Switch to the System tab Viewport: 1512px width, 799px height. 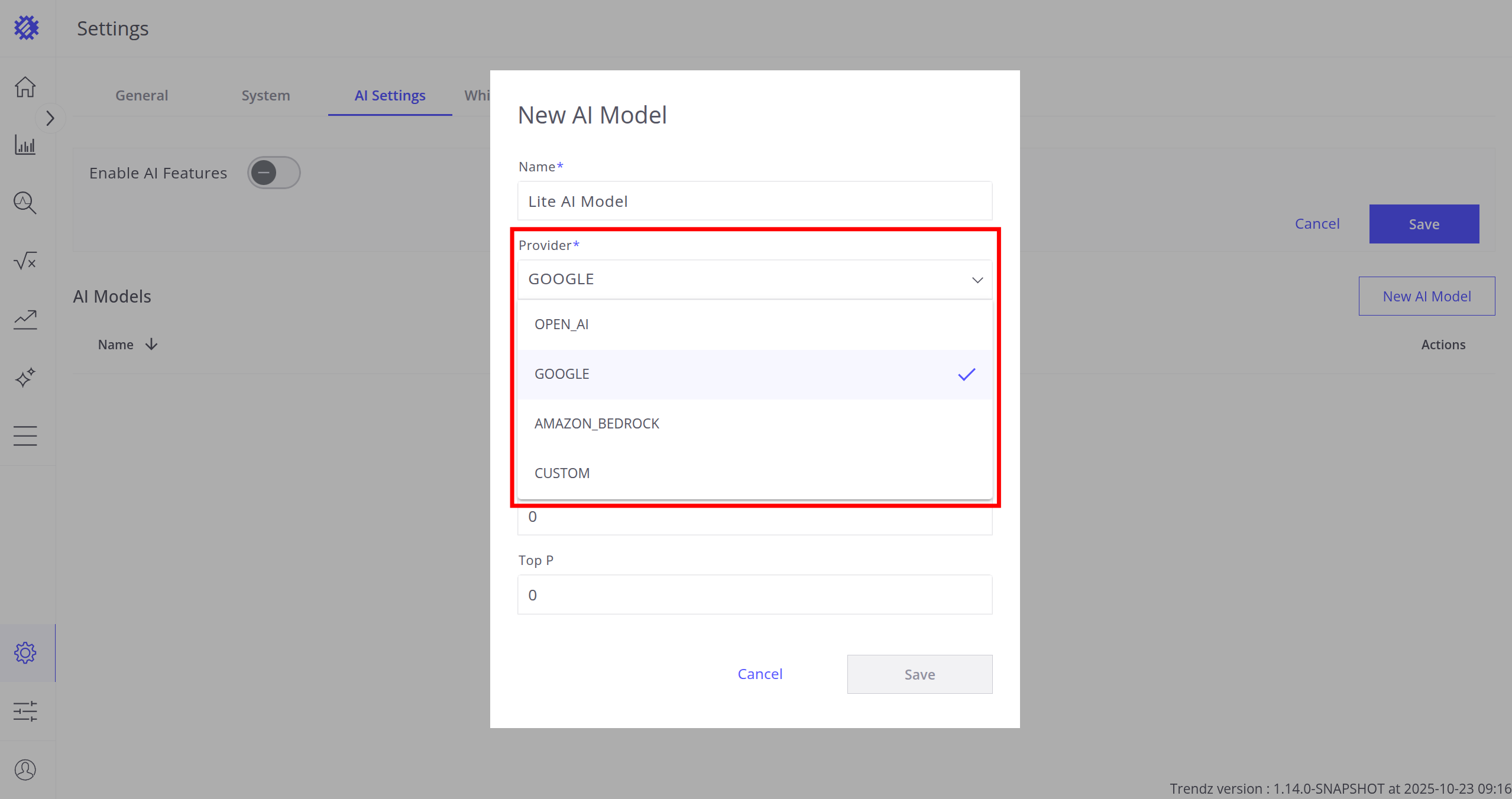[266, 96]
